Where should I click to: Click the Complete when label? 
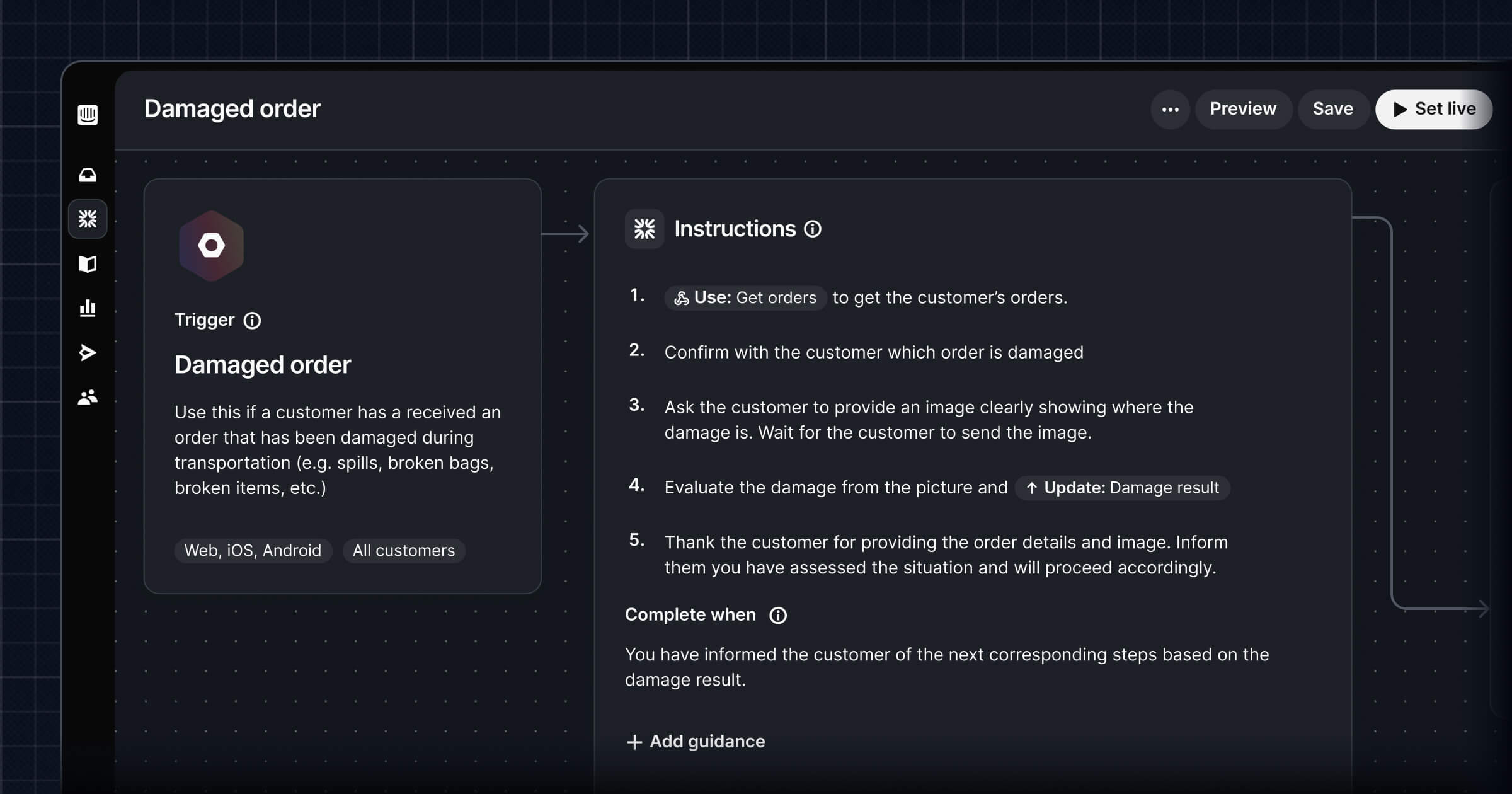click(x=690, y=615)
